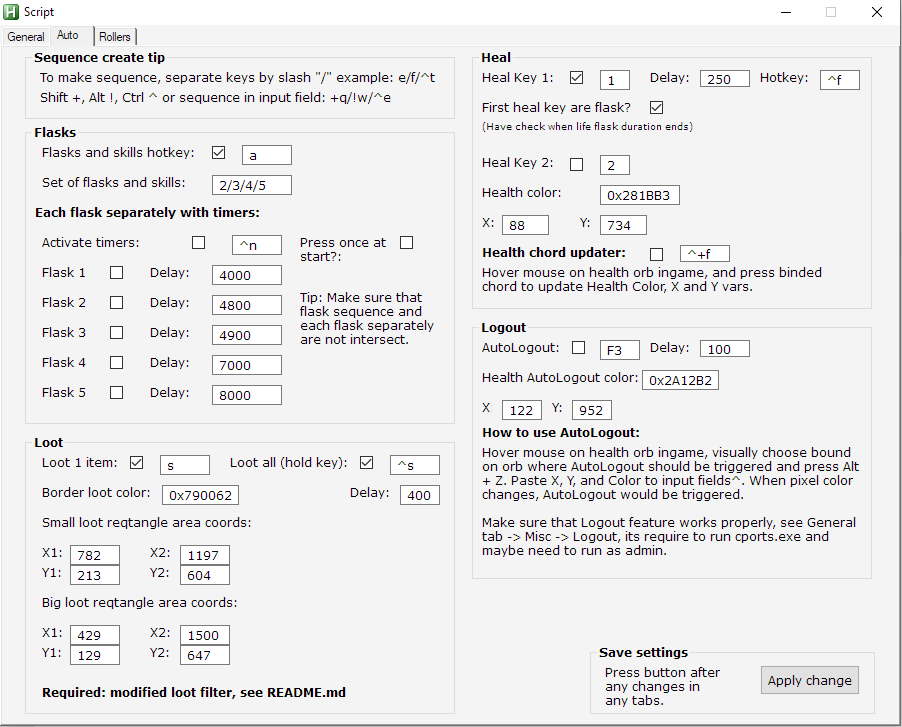This screenshot has width=902, height=727.
Task: Click small loot X1 field showing 782
Action: [x=95, y=555]
